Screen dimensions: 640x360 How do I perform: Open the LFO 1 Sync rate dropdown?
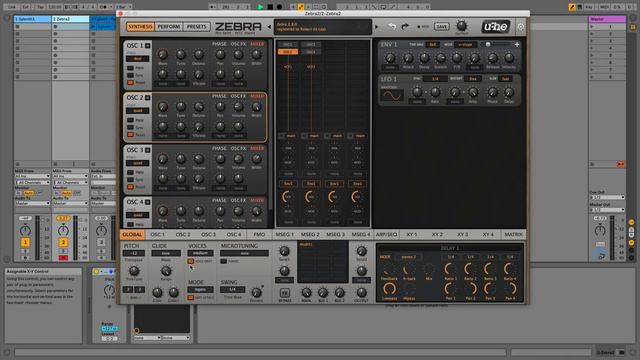click(435, 78)
